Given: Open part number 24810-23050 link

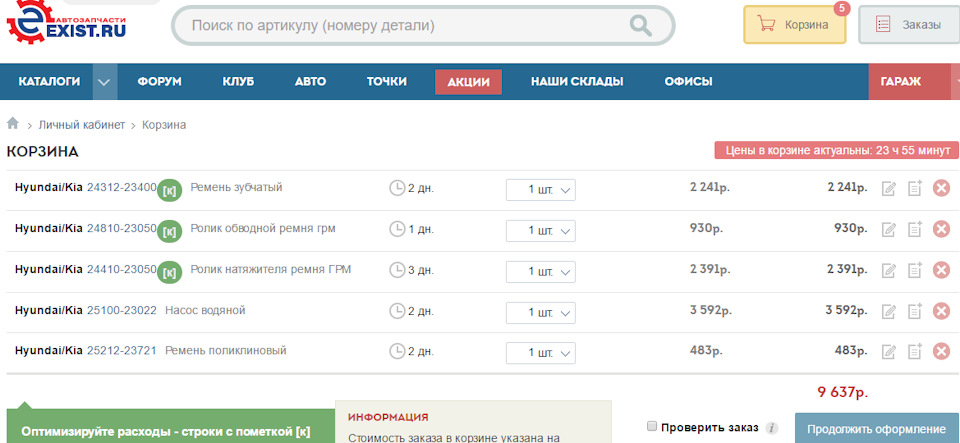Looking at the screenshot, I should (x=122, y=228).
